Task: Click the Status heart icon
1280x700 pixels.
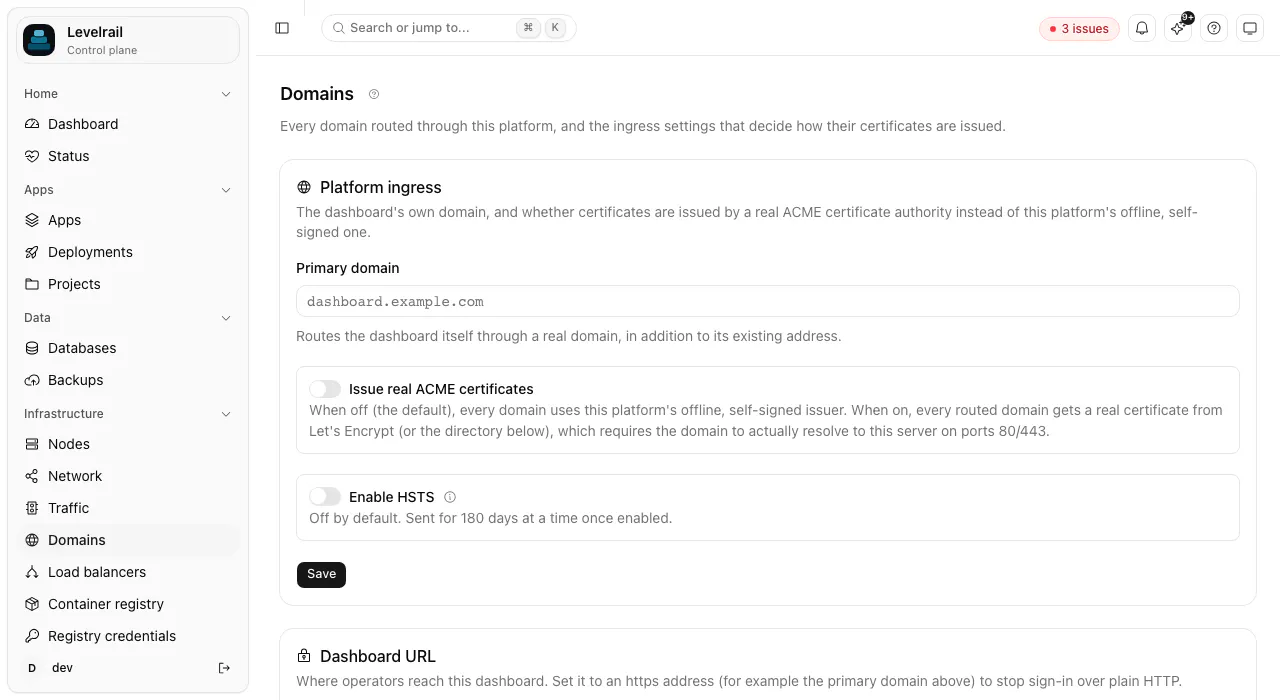Action: 32,156
